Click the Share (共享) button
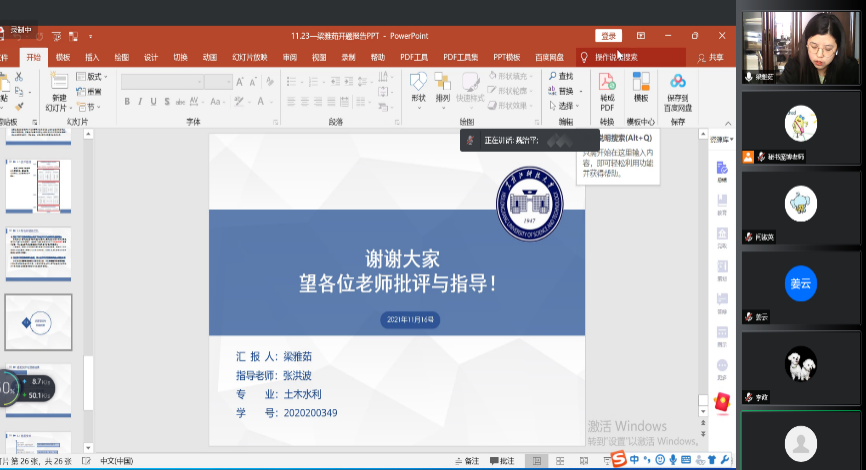 coord(711,57)
